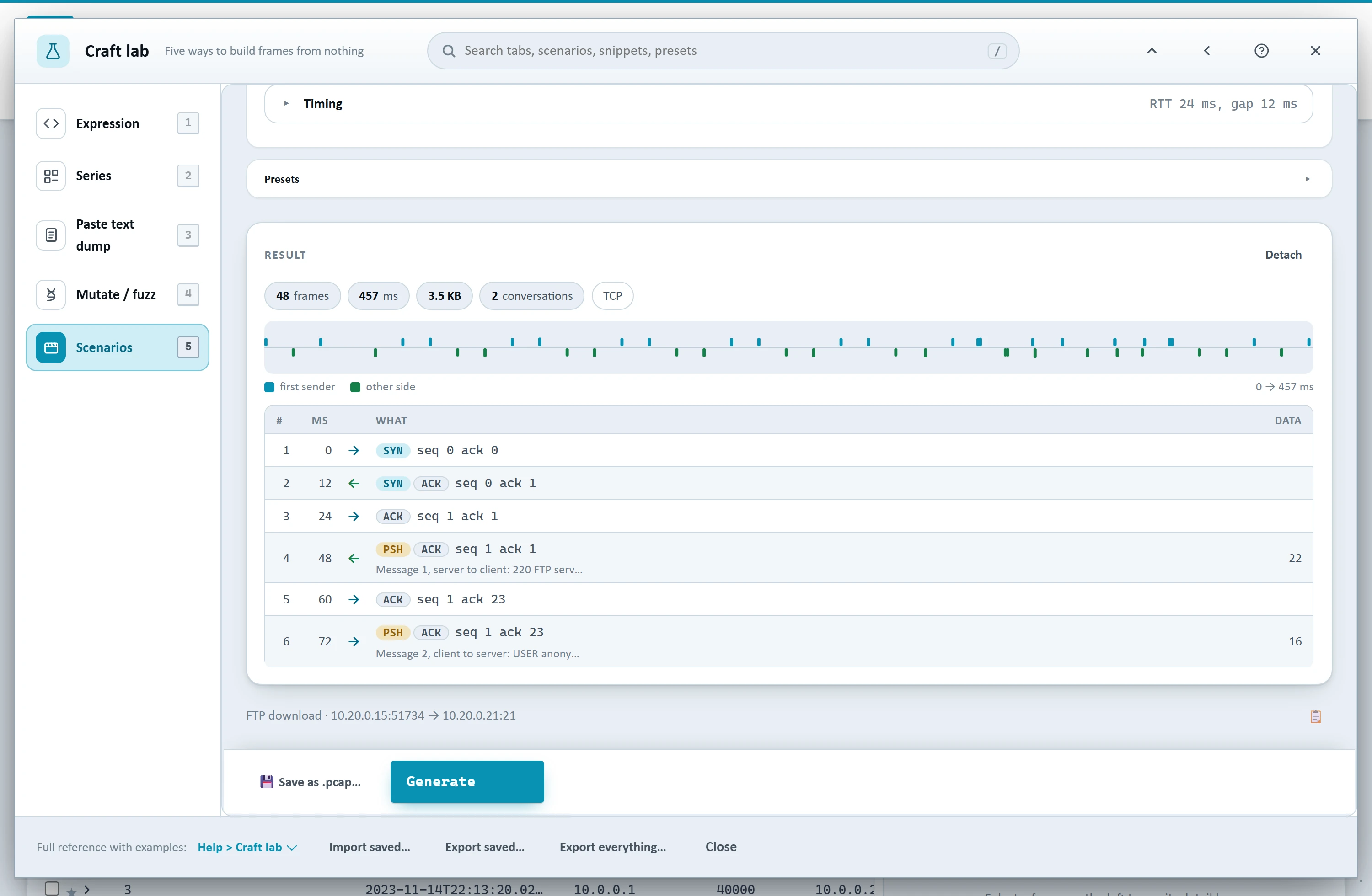Viewport: 1372px width, 896px height.
Task: Click the right arrow on frame 1
Action: point(354,451)
